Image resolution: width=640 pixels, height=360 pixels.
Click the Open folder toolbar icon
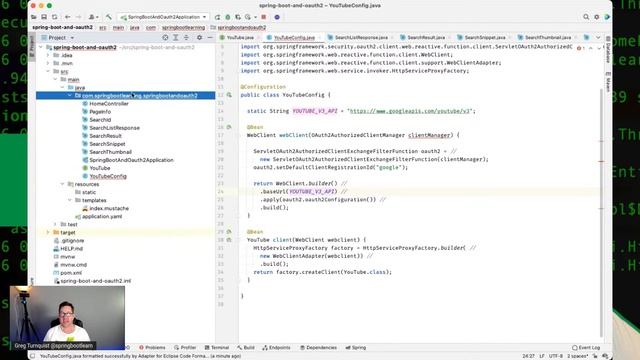[34, 17]
